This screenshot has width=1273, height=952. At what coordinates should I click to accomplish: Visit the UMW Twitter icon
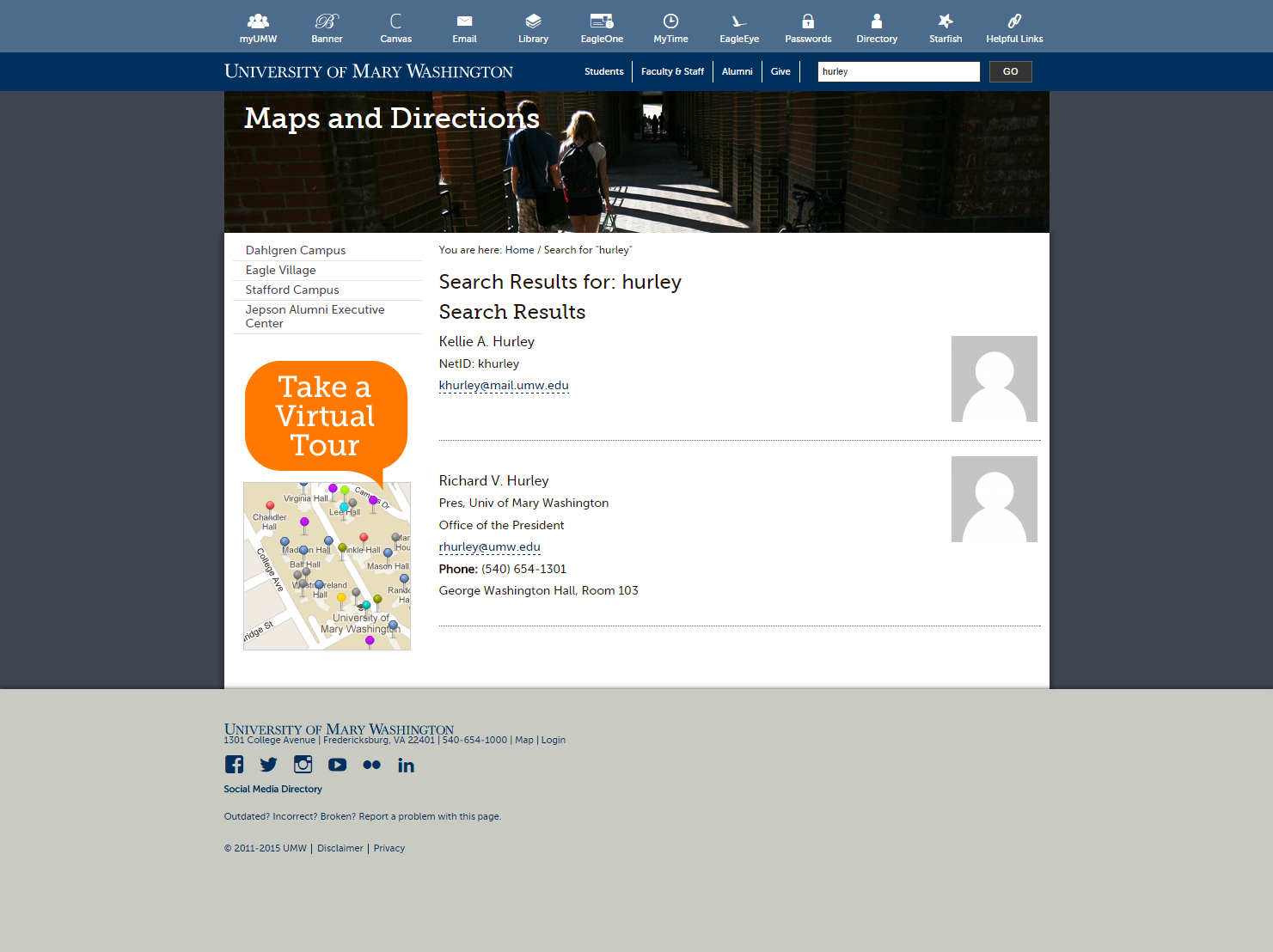tap(268, 764)
